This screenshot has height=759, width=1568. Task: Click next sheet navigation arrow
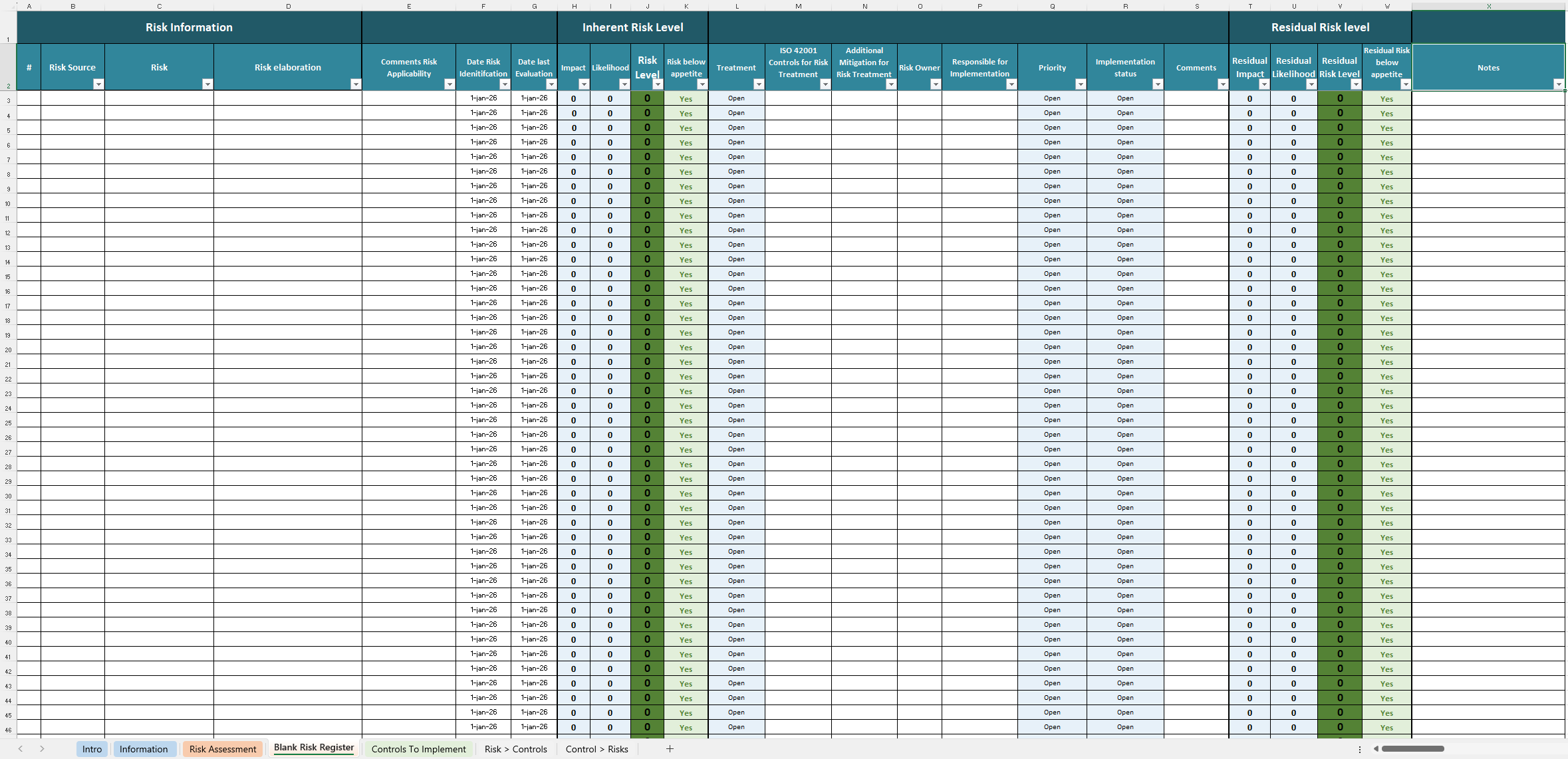pos(42,749)
